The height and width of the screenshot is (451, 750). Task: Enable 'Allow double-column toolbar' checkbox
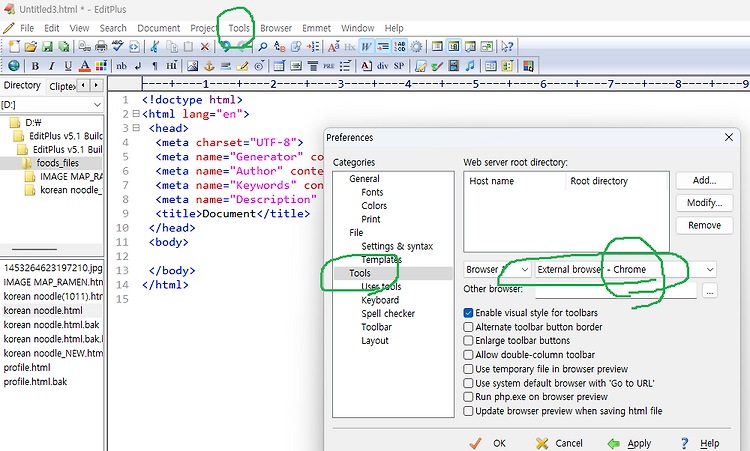(x=469, y=355)
